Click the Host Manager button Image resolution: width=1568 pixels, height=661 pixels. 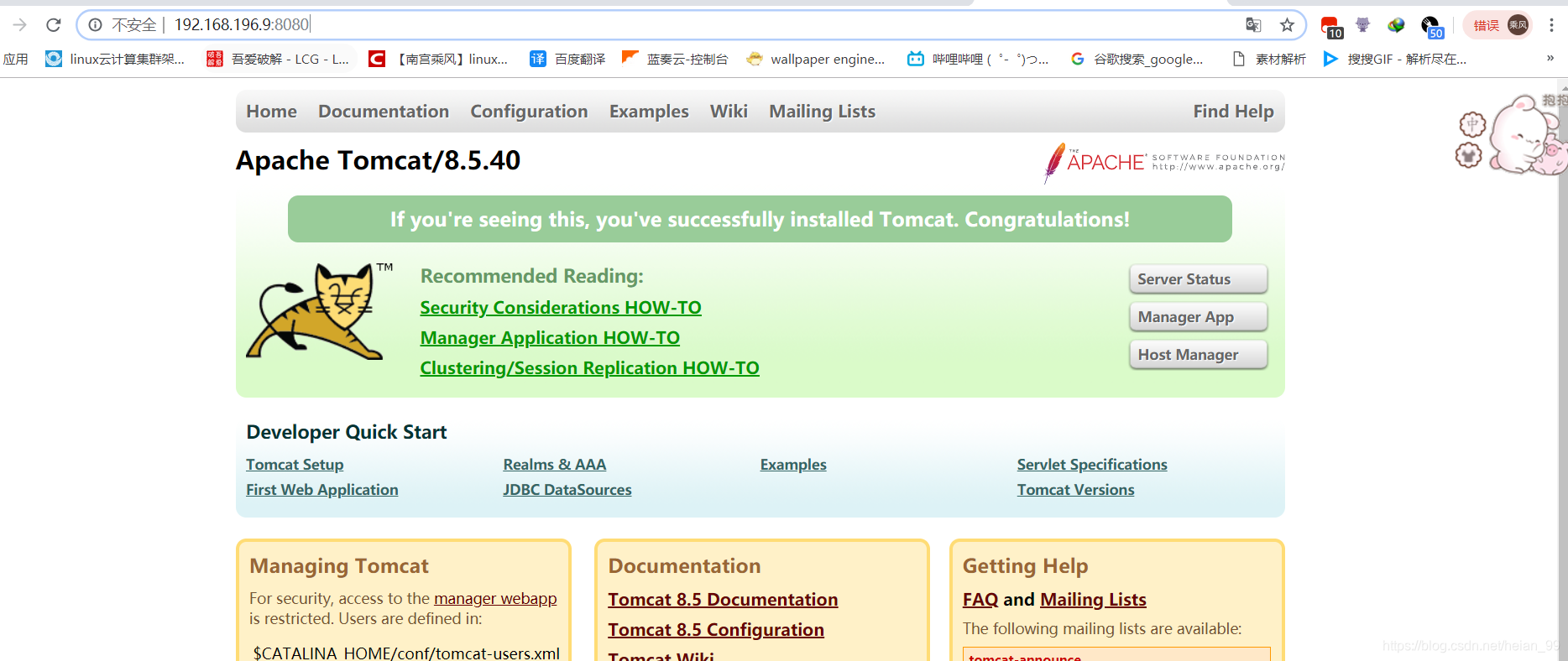(x=1198, y=355)
